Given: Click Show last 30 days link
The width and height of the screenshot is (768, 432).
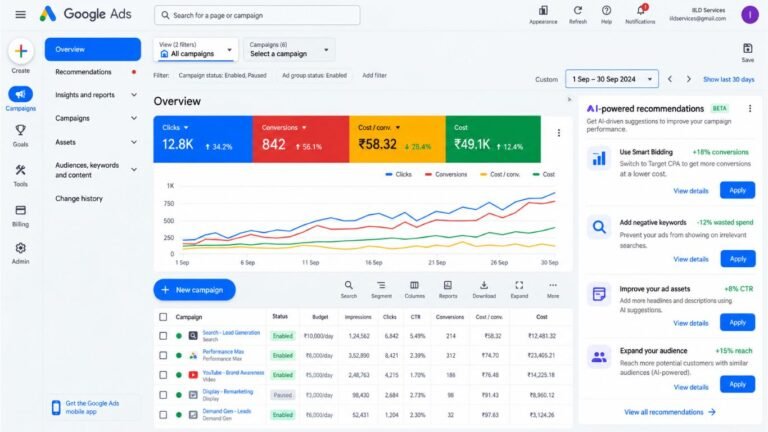Looking at the screenshot, I should coord(729,79).
